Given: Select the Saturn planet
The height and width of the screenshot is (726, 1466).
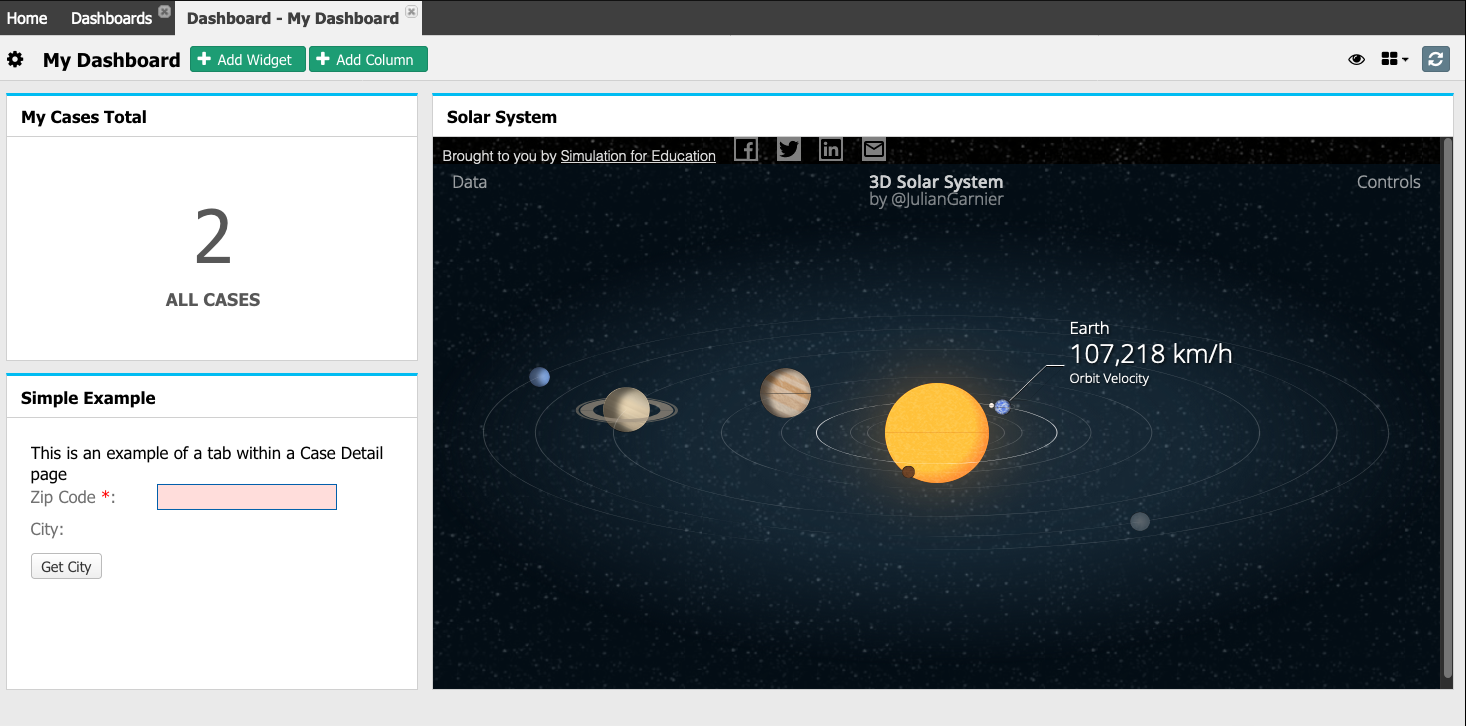Looking at the screenshot, I should [x=627, y=409].
